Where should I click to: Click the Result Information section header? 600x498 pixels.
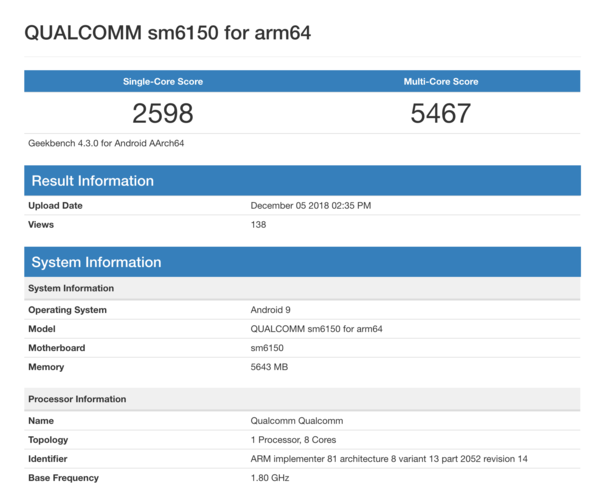[302, 181]
